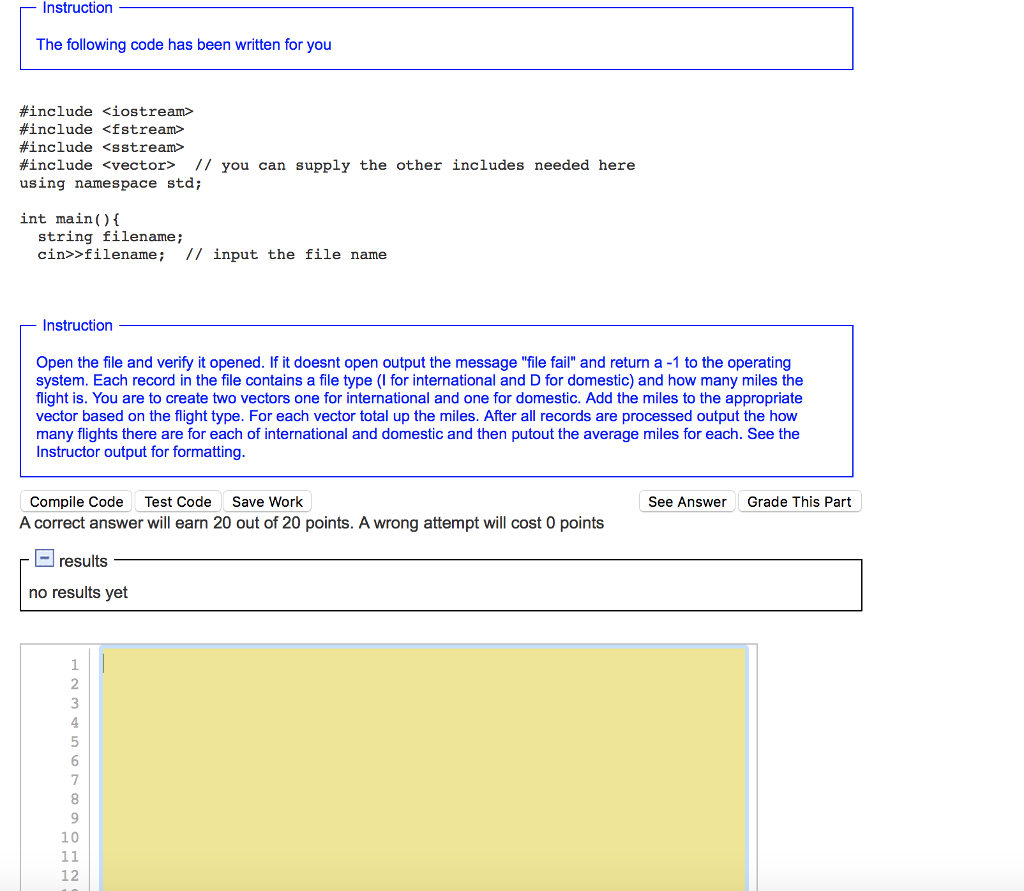Image resolution: width=1024 pixels, height=891 pixels.
Task: Select line number 11 in editor gutter
Action: (x=70, y=856)
